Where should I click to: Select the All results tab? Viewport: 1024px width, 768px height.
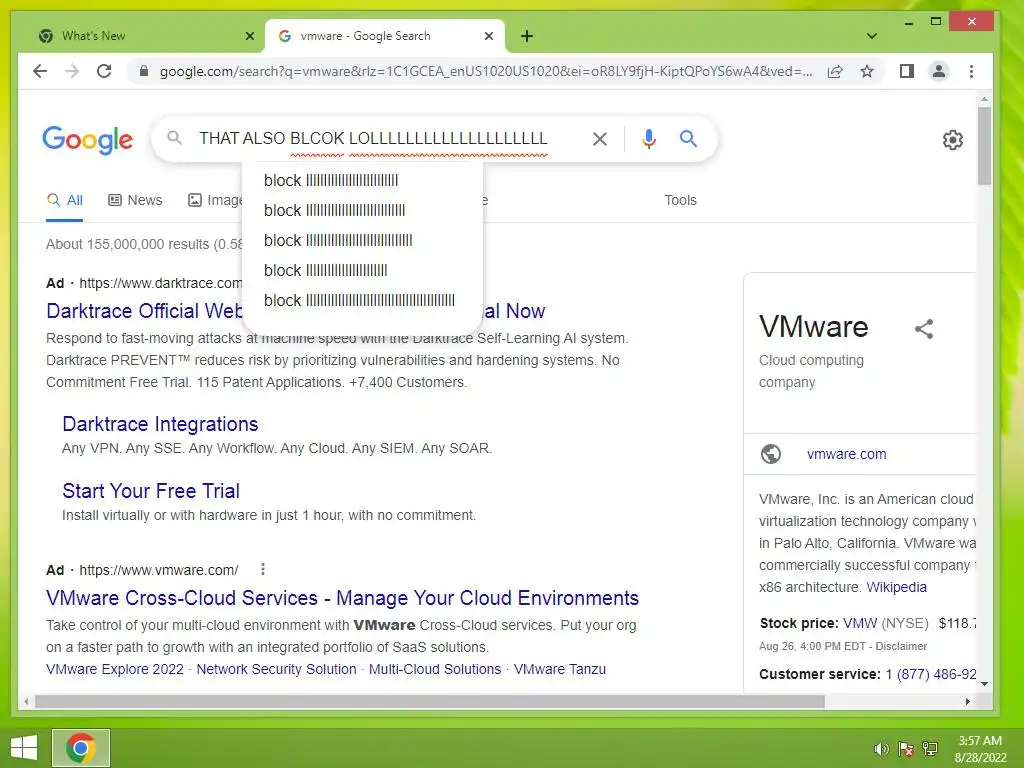[65, 200]
